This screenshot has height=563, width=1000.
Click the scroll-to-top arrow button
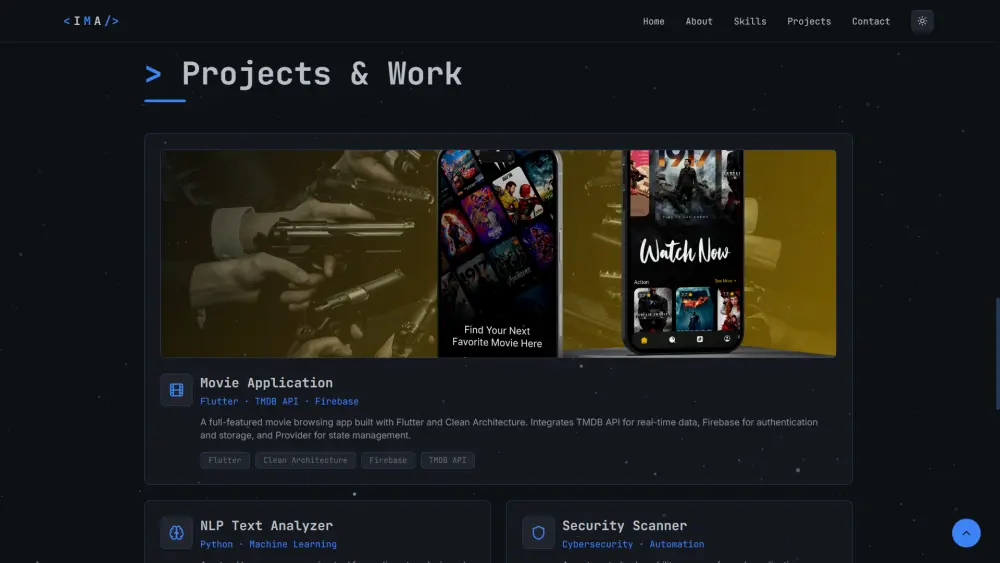point(966,533)
